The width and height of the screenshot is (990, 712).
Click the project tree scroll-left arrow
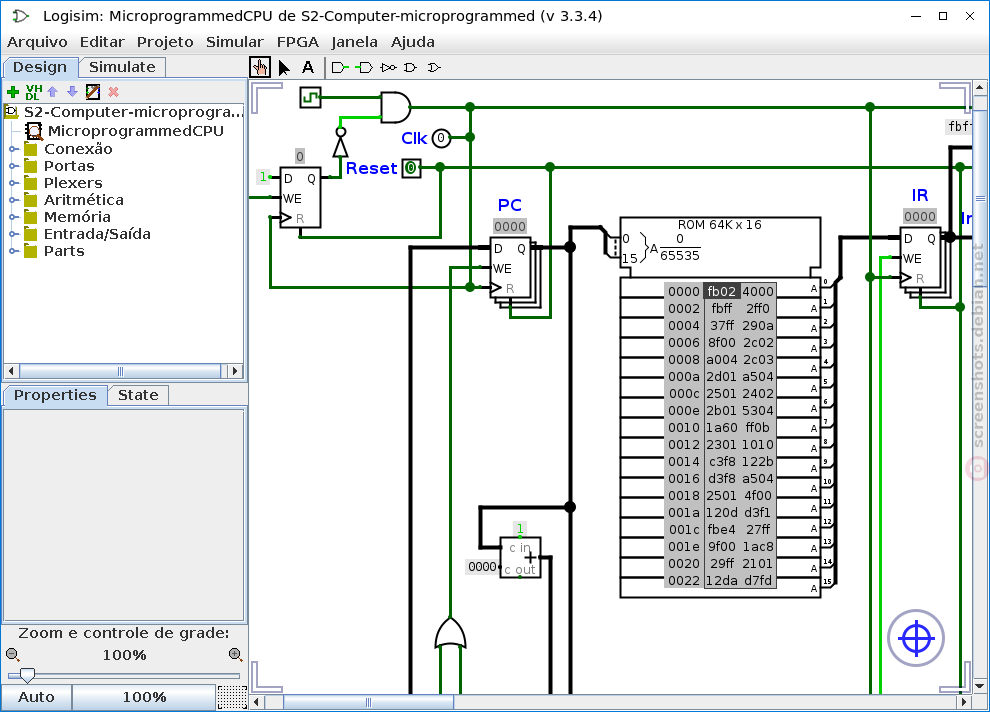tap(11, 371)
